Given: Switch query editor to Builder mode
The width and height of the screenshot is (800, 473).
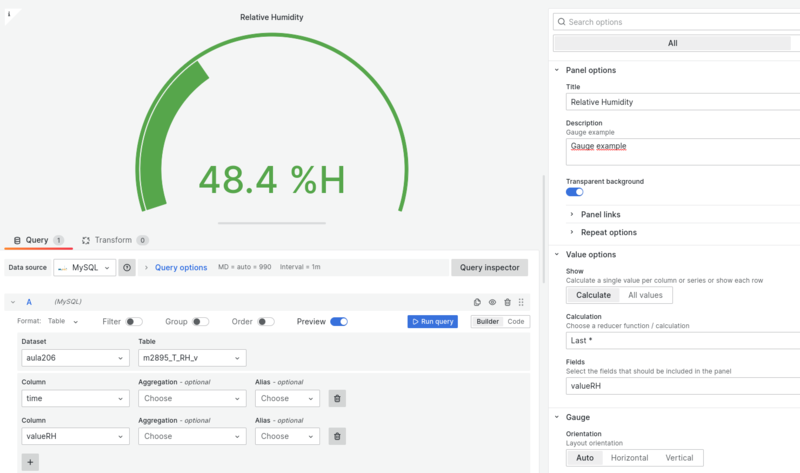Looking at the screenshot, I should (487, 321).
